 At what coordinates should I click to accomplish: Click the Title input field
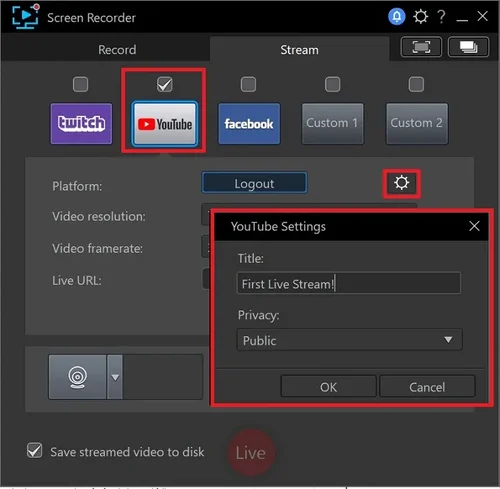click(349, 284)
